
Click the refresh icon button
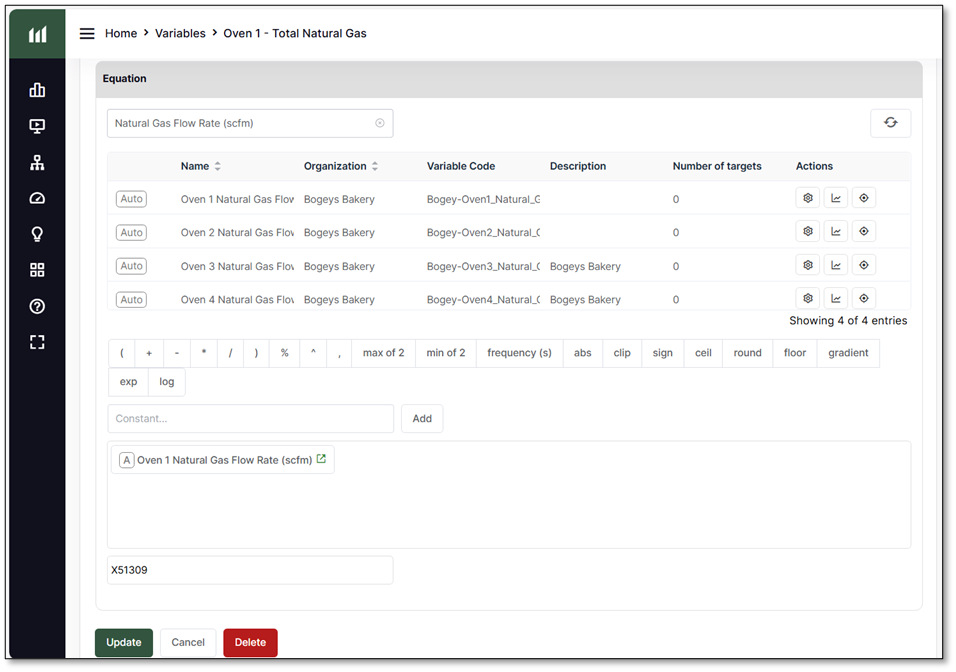pos(890,123)
